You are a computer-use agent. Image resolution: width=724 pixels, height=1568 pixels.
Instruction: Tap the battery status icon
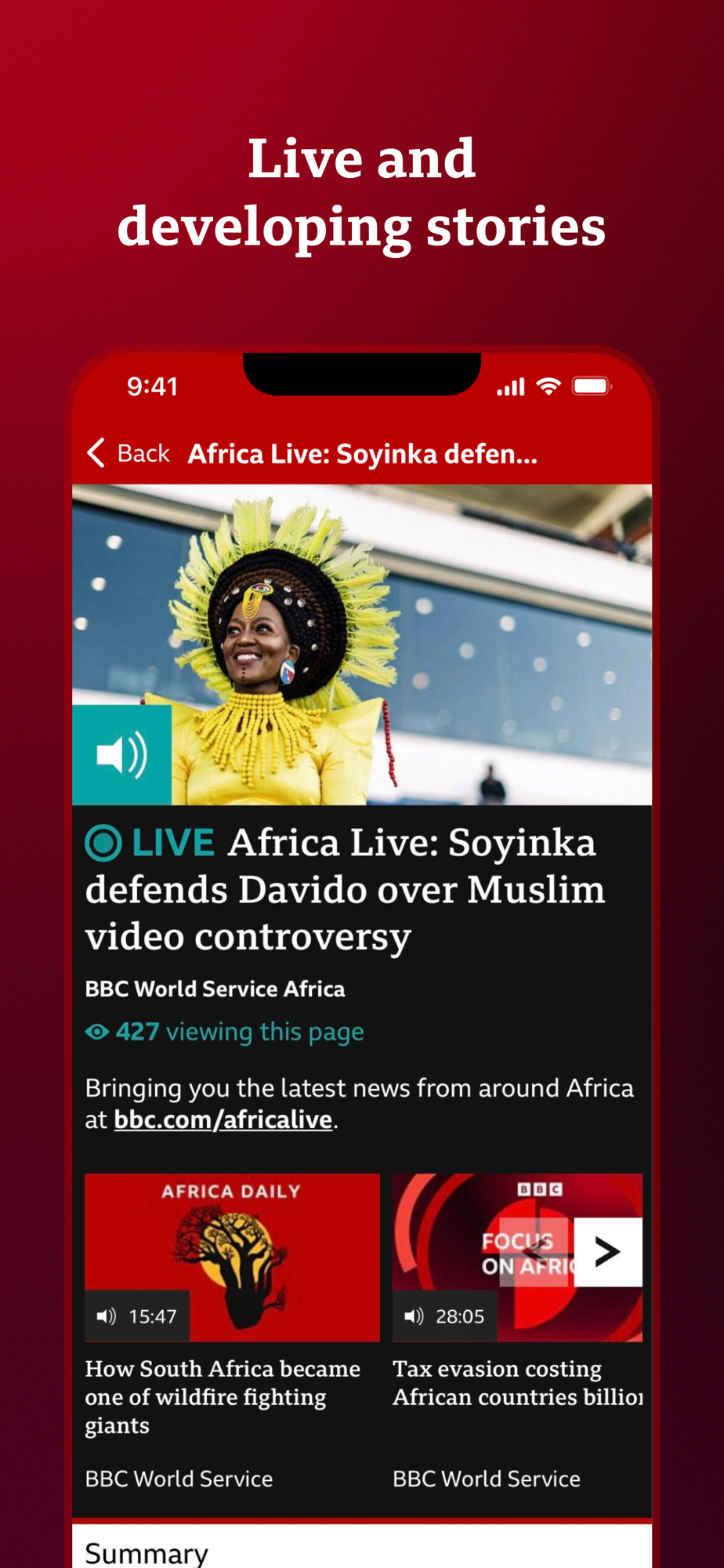click(x=592, y=386)
